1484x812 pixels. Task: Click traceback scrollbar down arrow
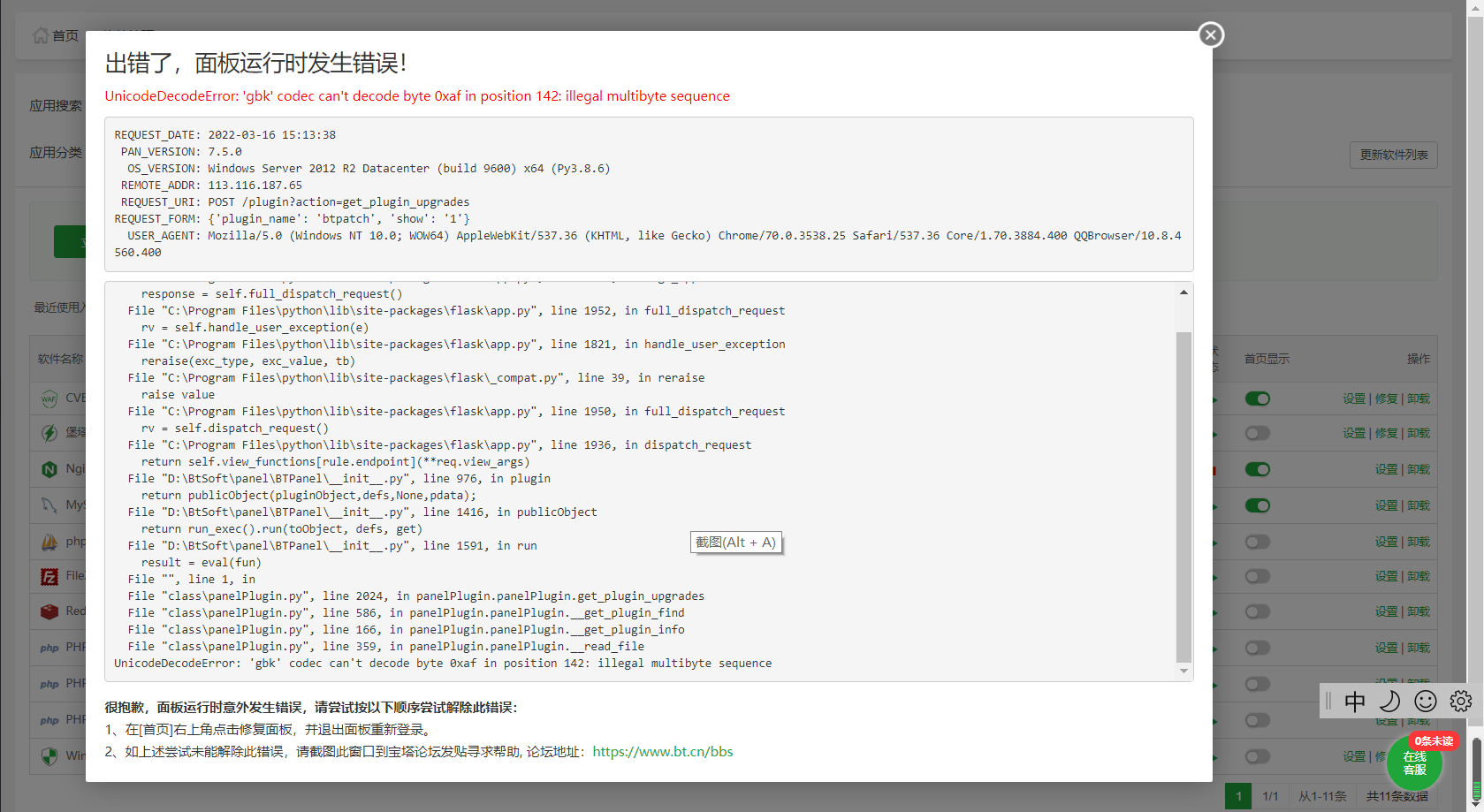pos(1183,672)
